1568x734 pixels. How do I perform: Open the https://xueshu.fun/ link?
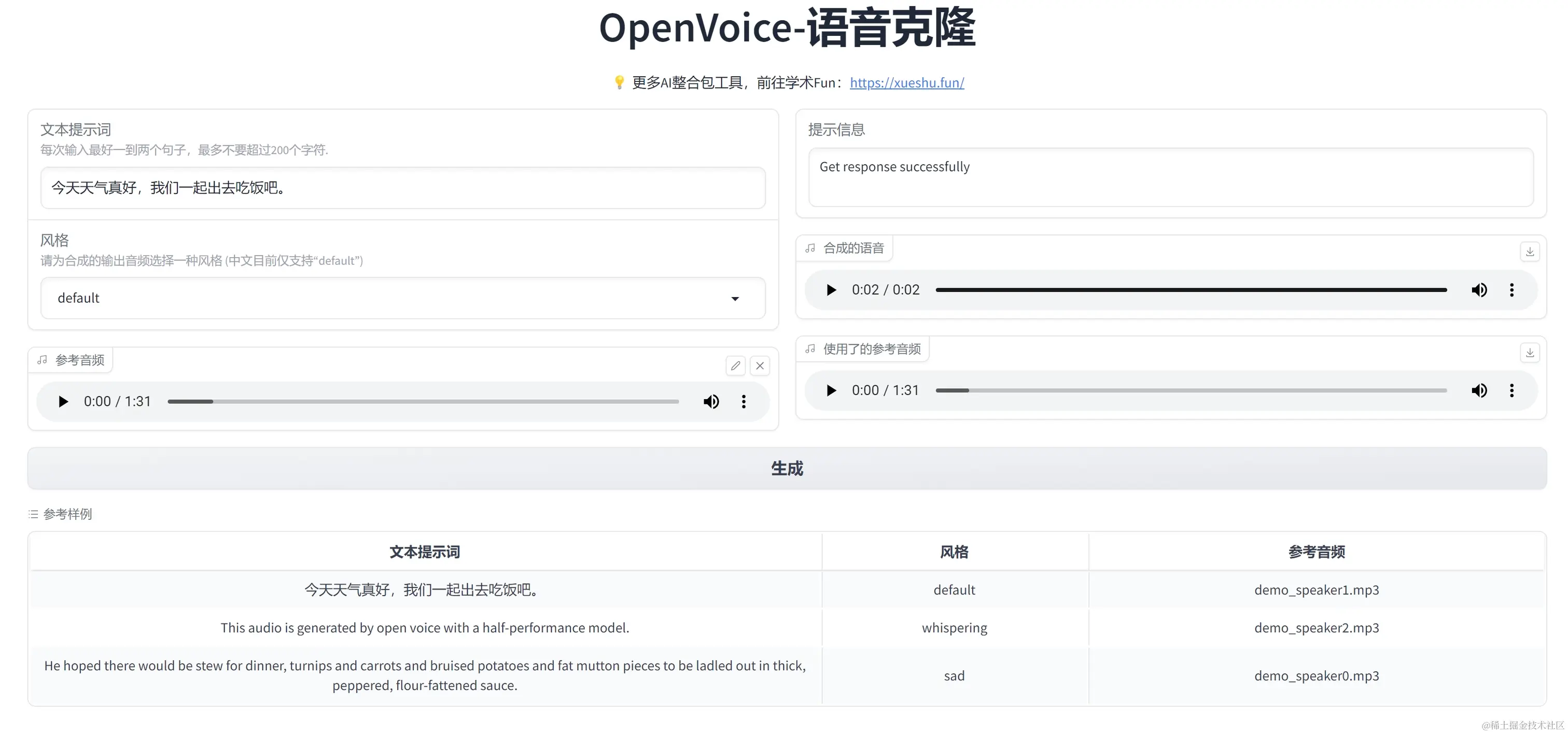click(906, 83)
